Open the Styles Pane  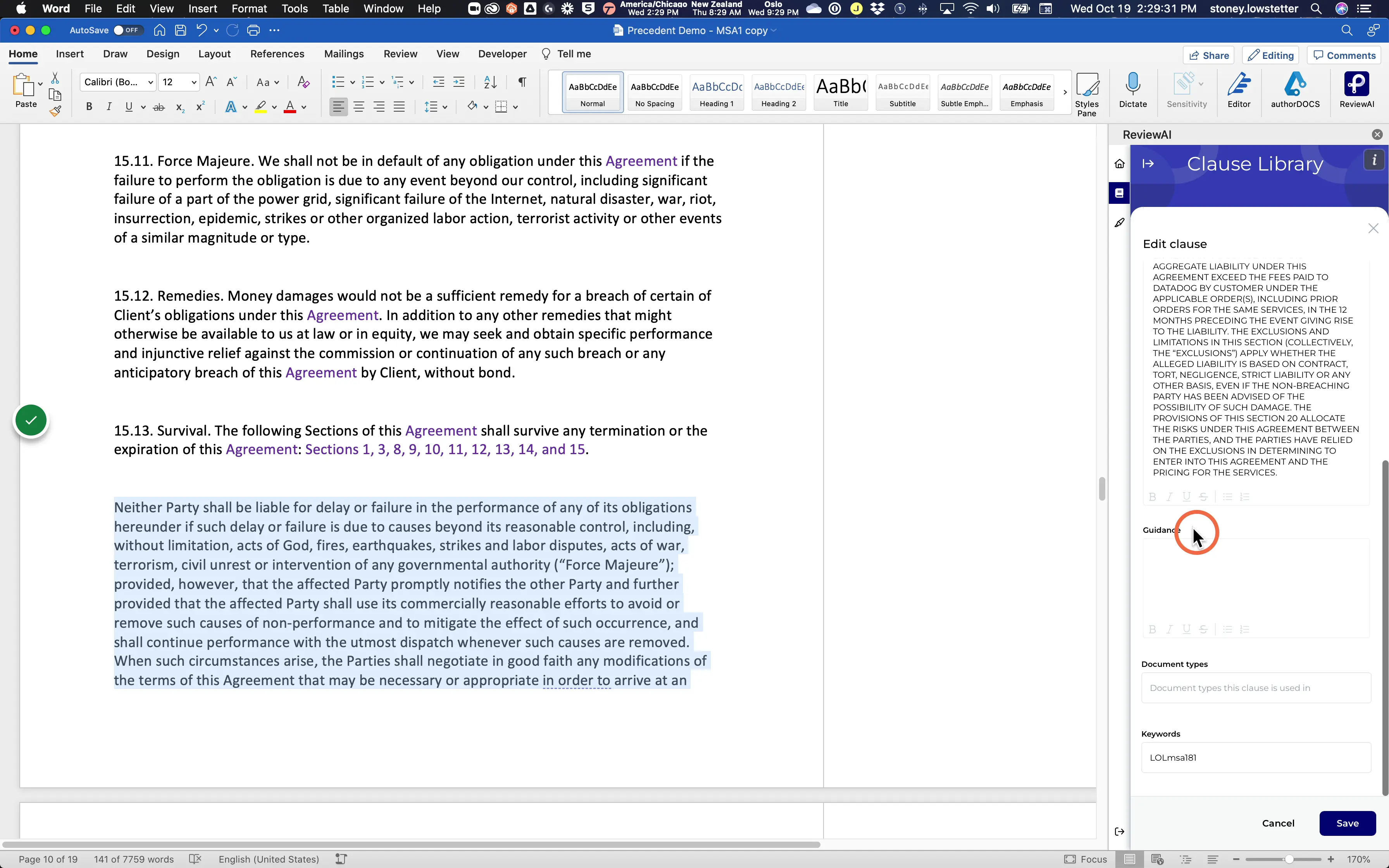[x=1087, y=94]
